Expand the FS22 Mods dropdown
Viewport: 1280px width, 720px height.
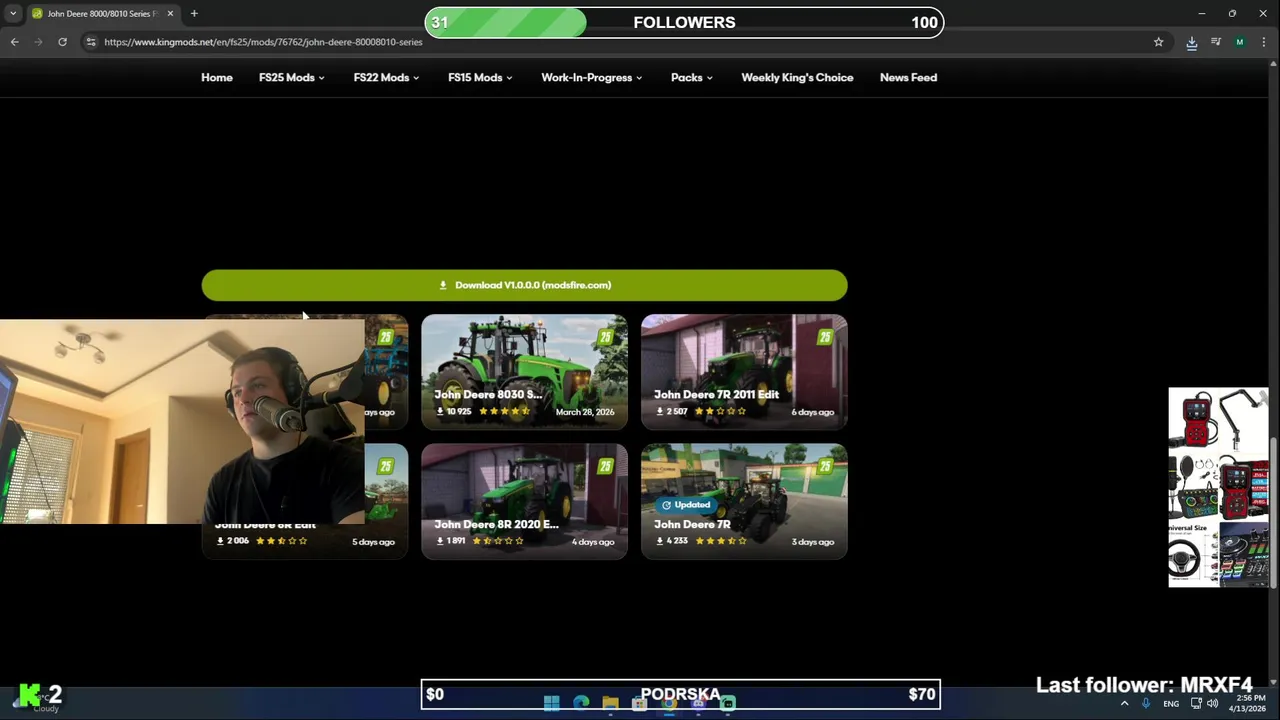click(x=386, y=77)
